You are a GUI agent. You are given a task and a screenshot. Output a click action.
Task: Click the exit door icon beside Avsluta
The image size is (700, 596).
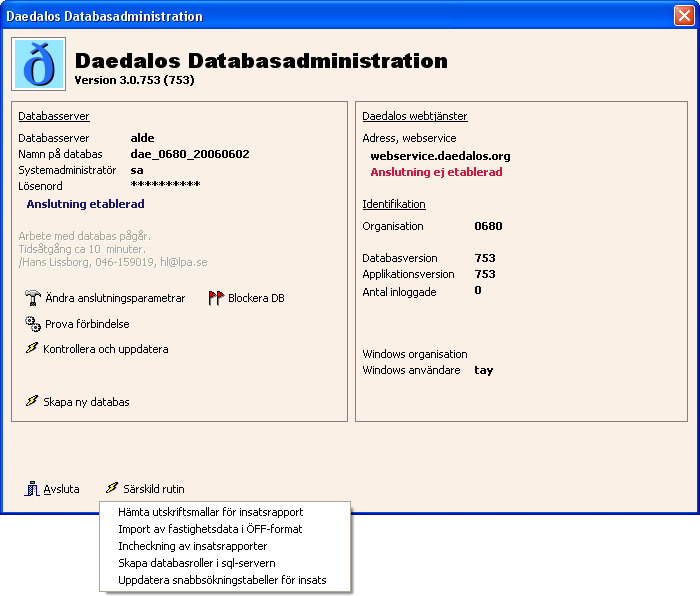32,489
